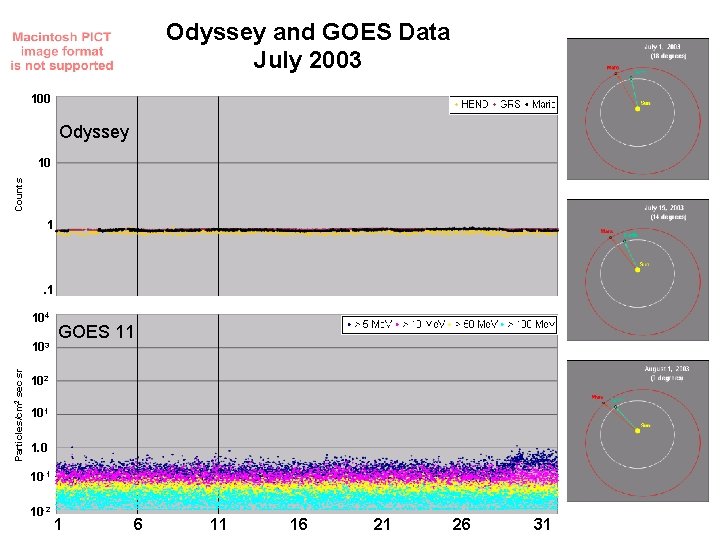720x540 pixels.
Task: Click the 10¹ tick on the GOES axis
Action: click(x=40, y=413)
